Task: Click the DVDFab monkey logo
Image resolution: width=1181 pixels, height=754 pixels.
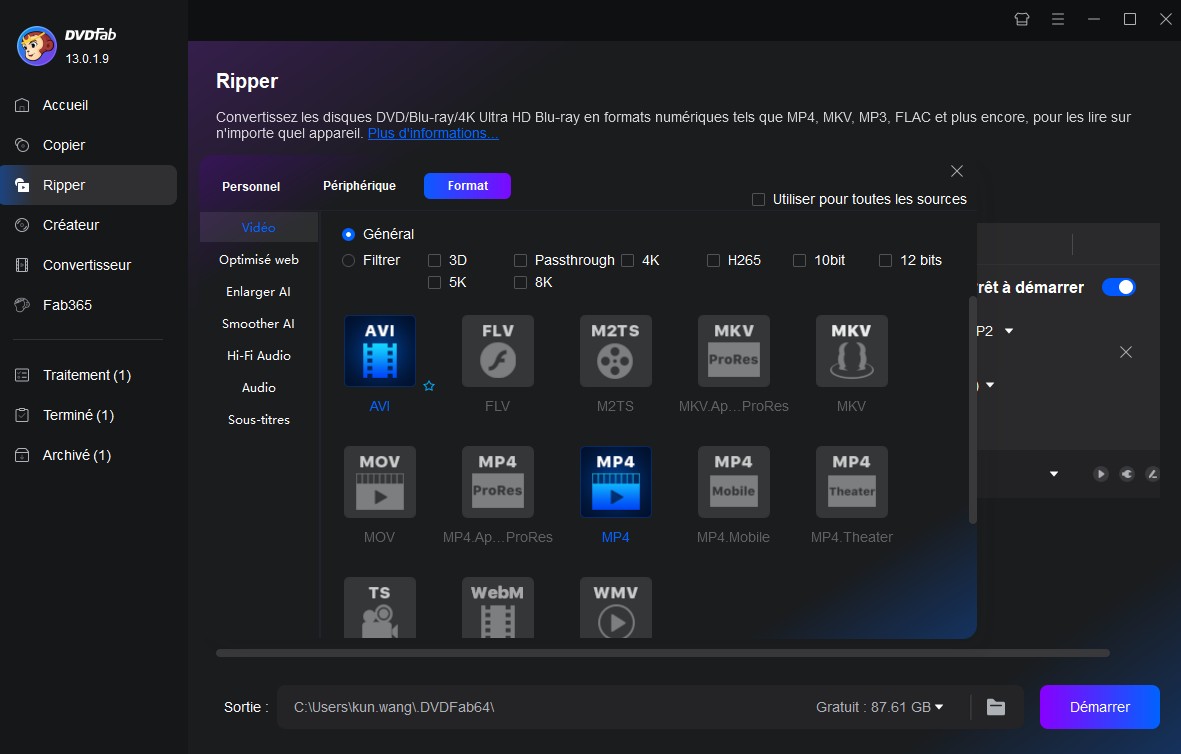Action: 36,46
